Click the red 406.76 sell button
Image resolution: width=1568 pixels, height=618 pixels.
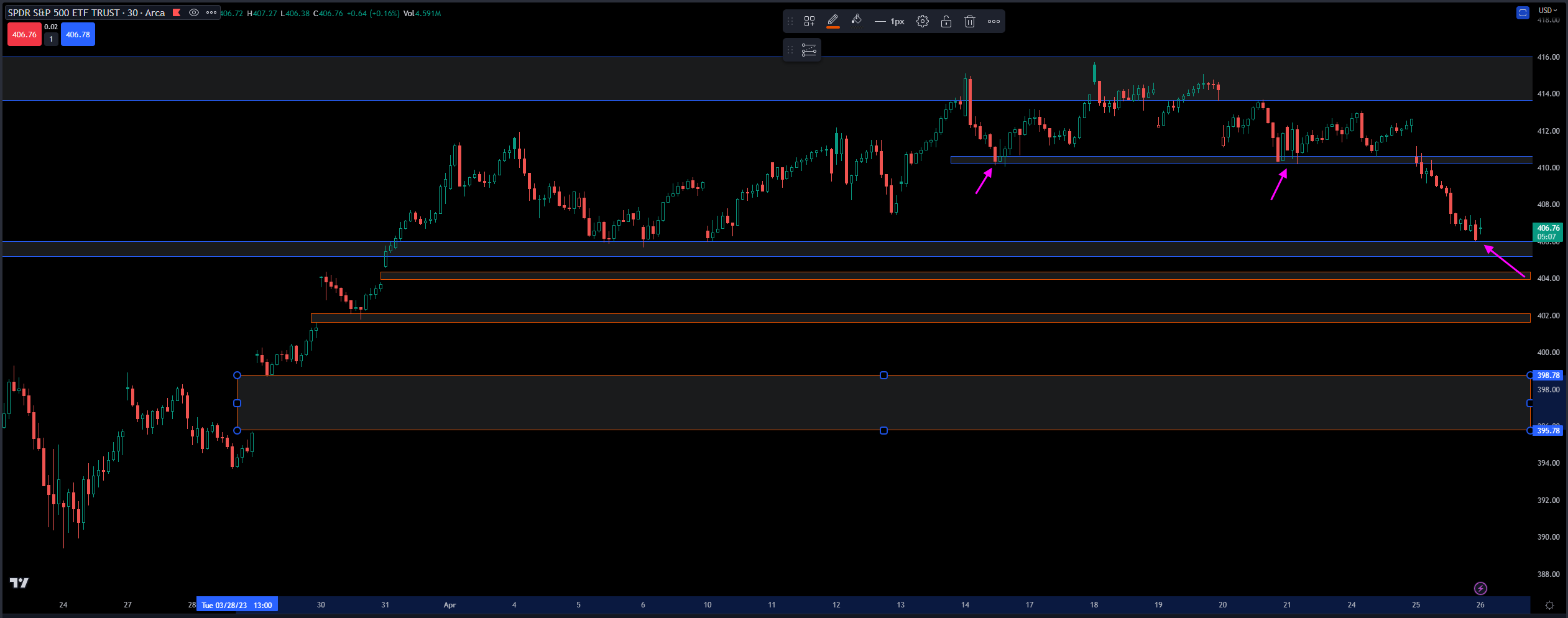click(24, 35)
